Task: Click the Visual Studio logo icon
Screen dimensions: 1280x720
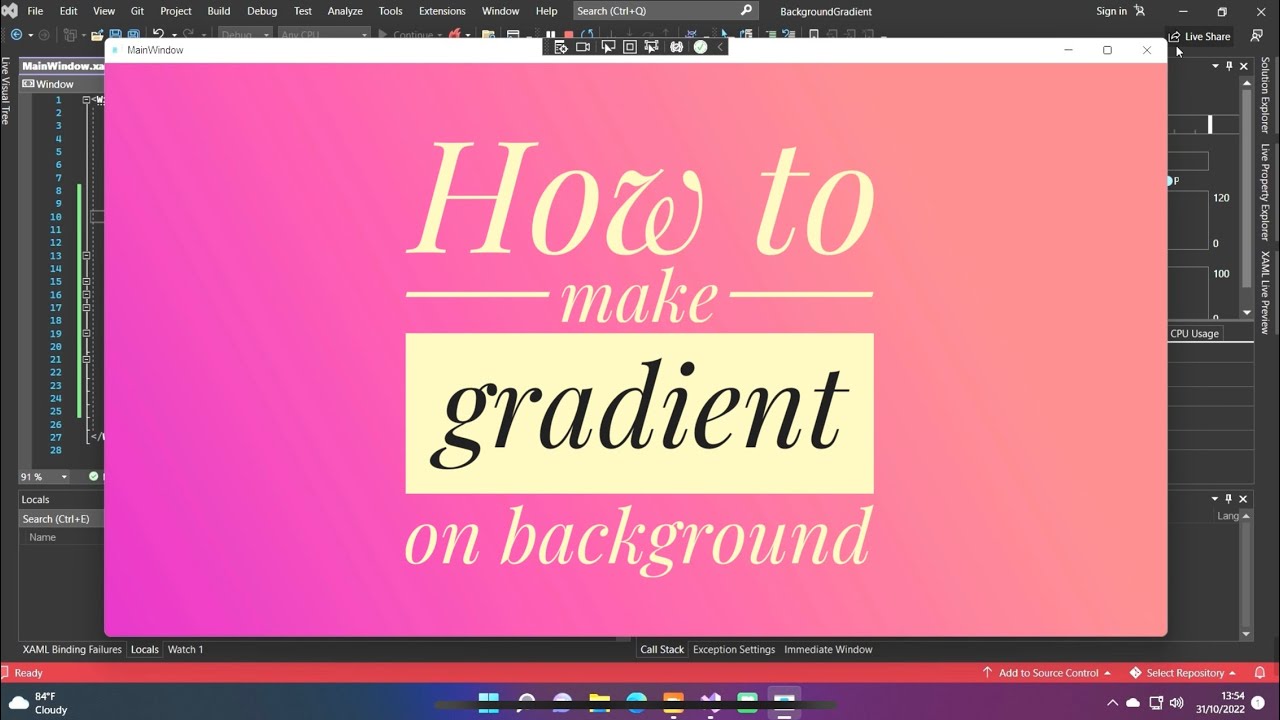Action: (x=9, y=11)
